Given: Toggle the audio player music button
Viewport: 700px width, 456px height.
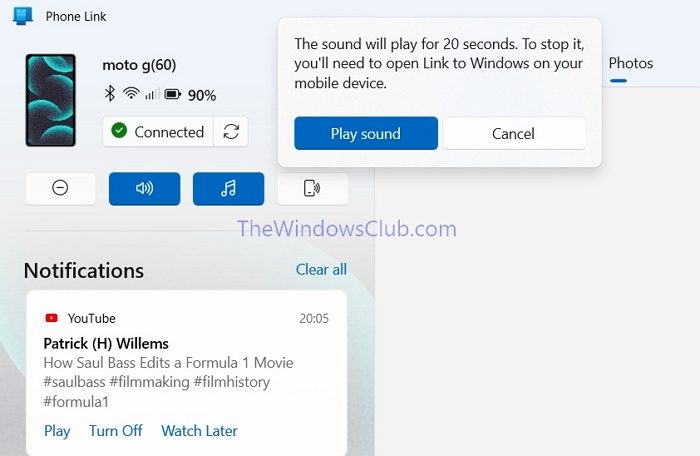Looking at the screenshot, I should (229, 188).
